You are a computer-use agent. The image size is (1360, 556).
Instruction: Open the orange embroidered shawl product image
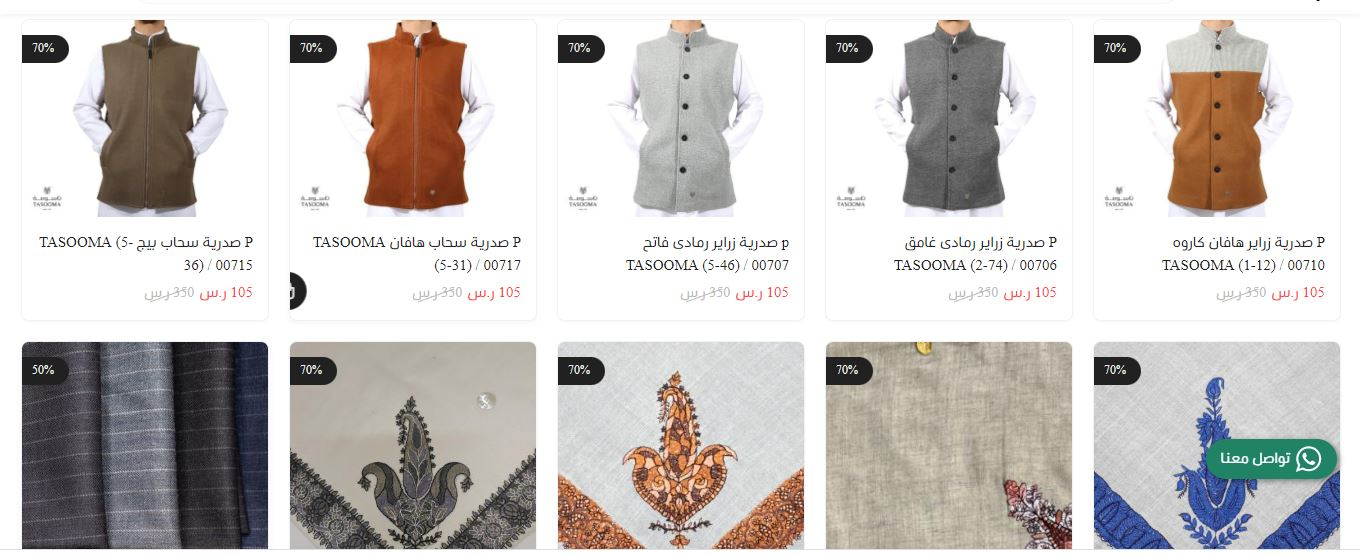click(681, 446)
